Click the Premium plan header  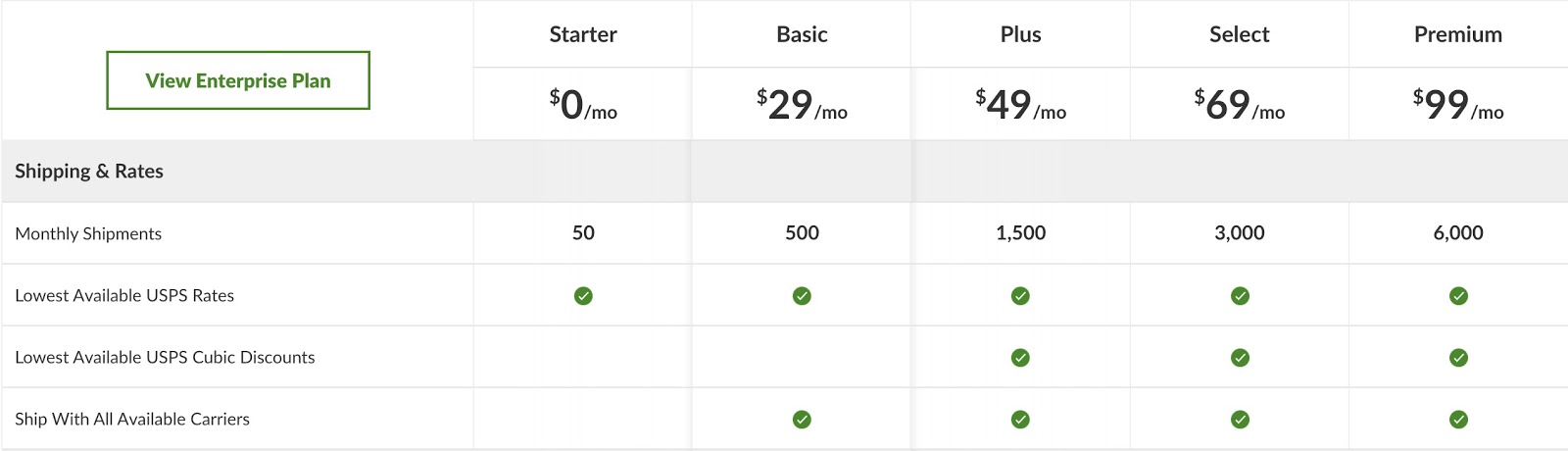click(1457, 34)
